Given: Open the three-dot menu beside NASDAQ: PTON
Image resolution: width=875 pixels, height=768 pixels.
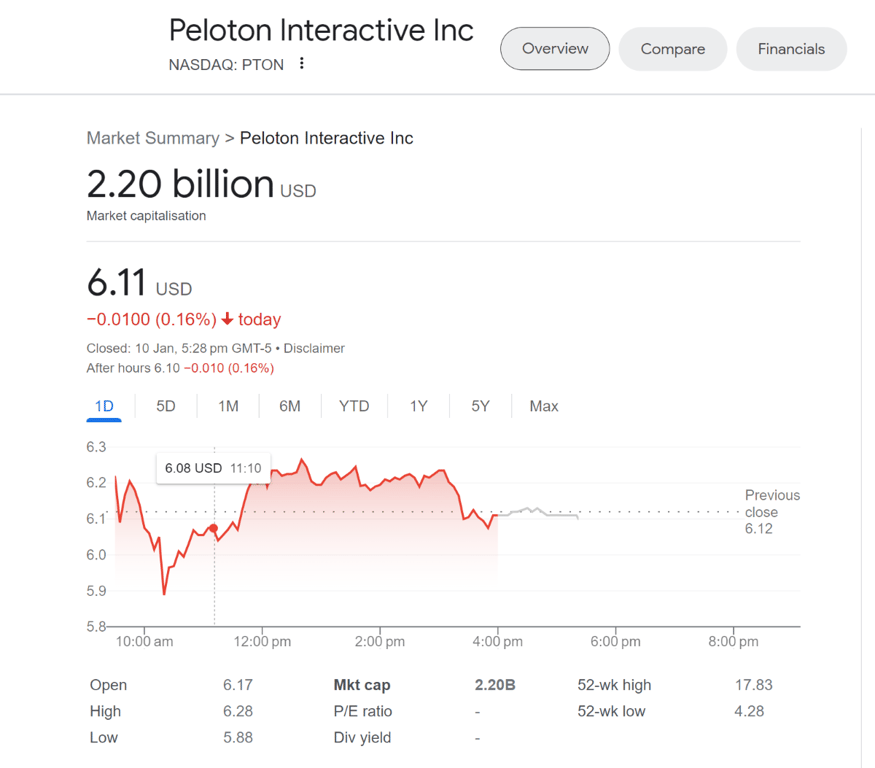Looking at the screenshot, I should [x=302, y=64].
